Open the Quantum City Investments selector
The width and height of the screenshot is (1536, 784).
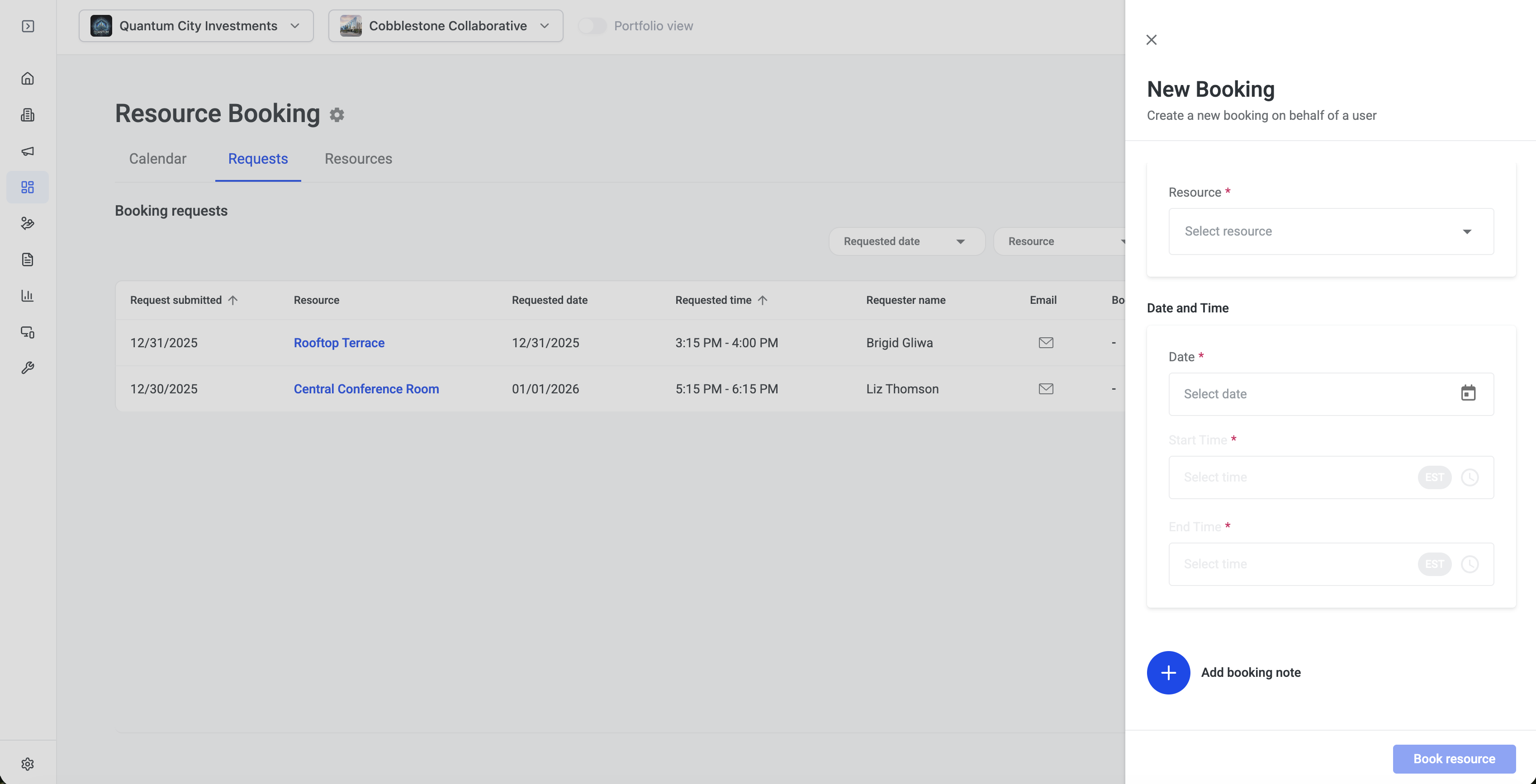[195, 26]
